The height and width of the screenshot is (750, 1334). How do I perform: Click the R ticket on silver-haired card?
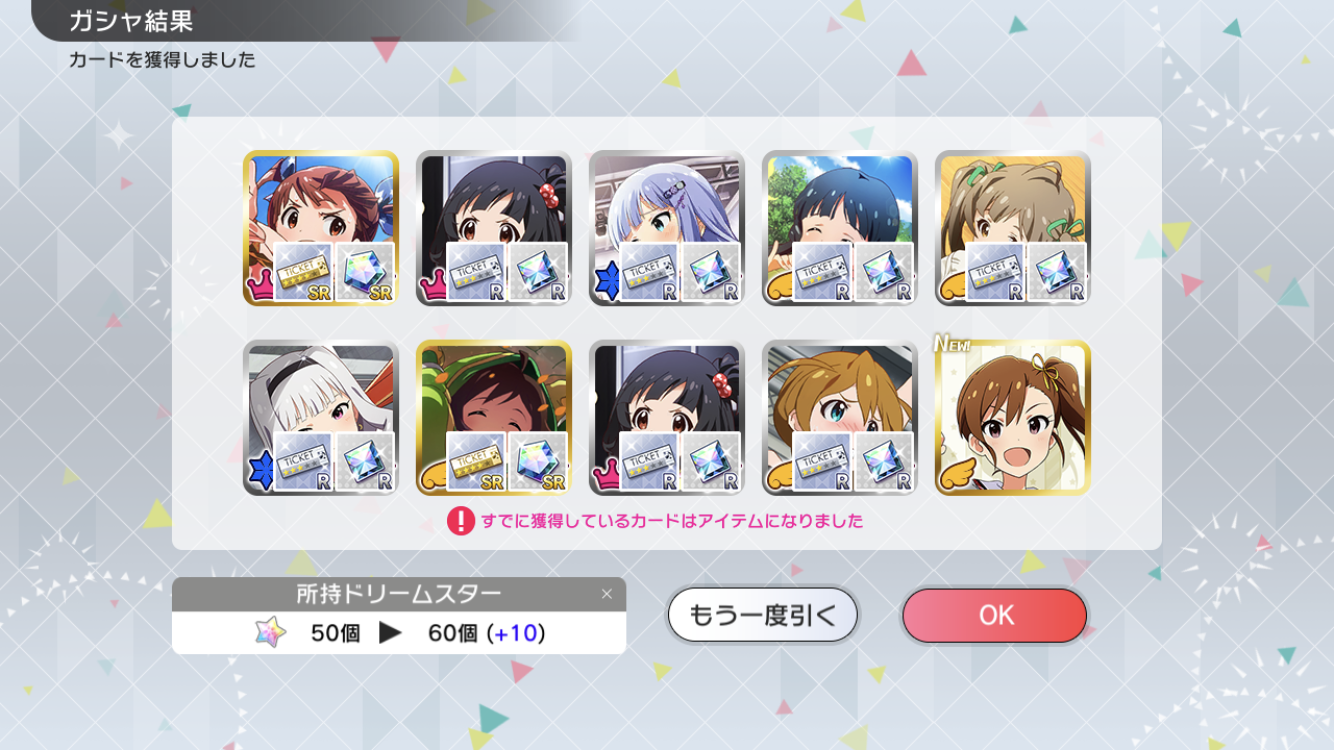(303, 462)
